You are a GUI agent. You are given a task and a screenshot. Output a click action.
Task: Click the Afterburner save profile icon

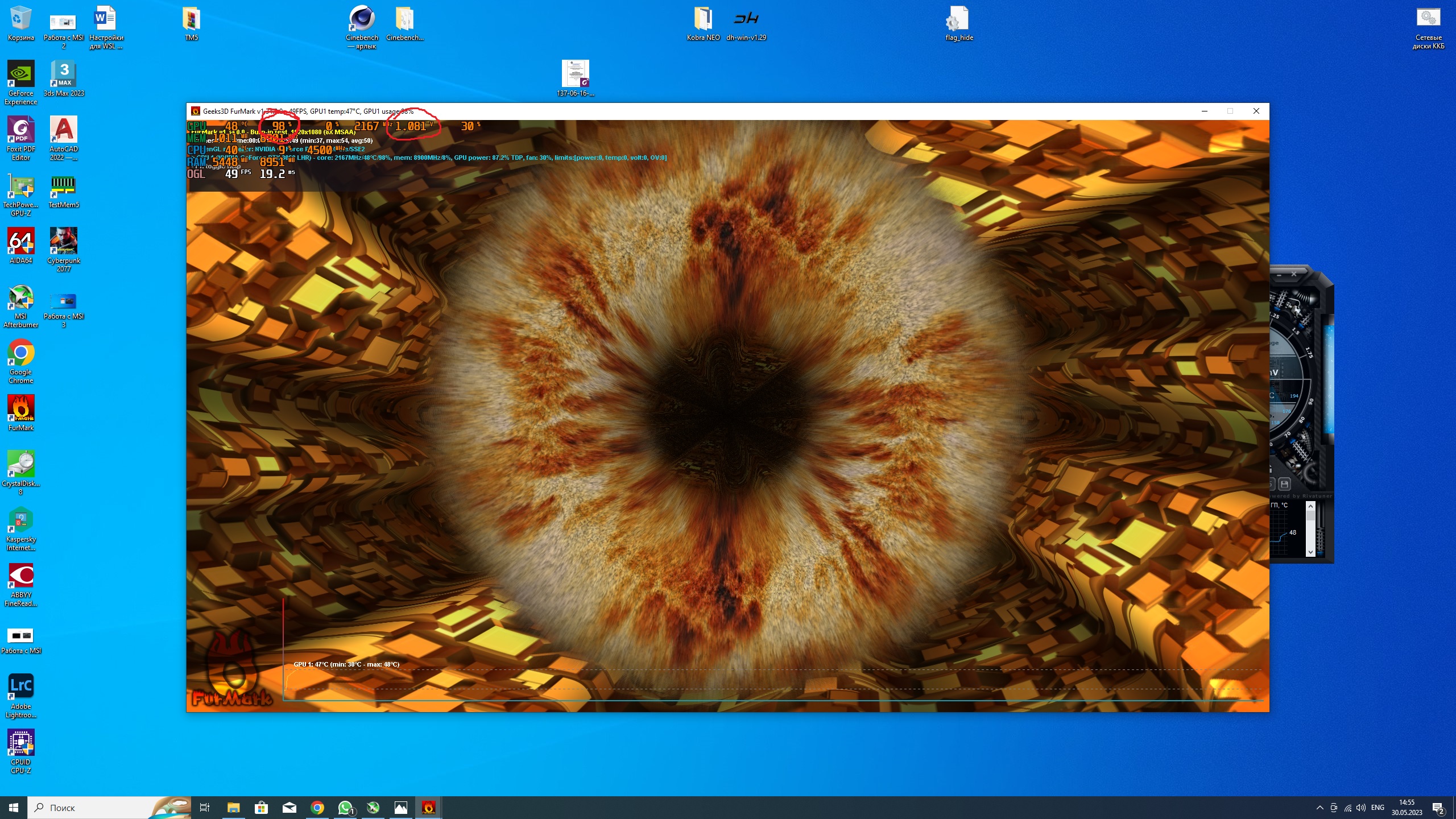pos(1284,484)
